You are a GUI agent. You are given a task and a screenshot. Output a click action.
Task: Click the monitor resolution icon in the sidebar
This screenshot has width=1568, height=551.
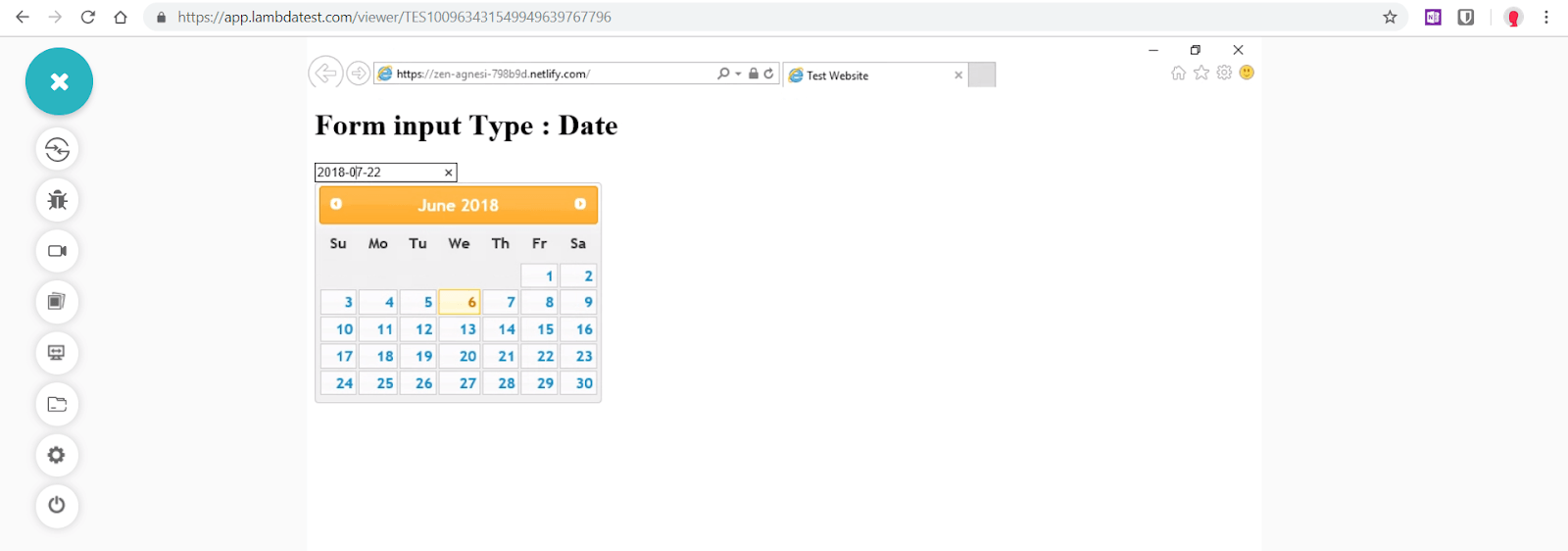click(x=57, y=353)
